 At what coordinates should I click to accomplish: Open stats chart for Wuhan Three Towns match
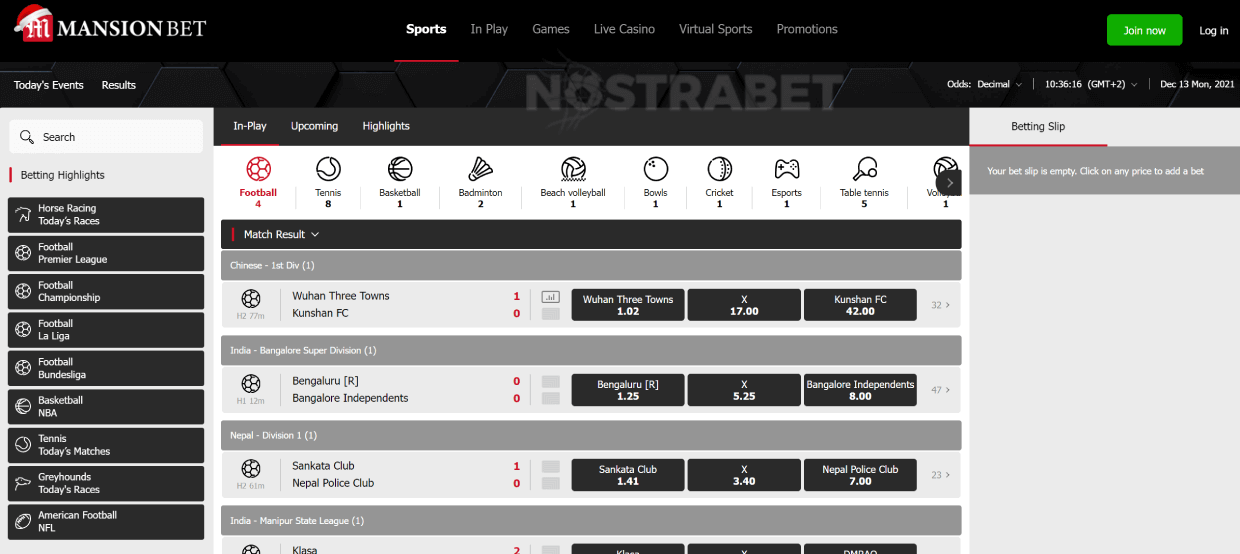click(551, 297)
